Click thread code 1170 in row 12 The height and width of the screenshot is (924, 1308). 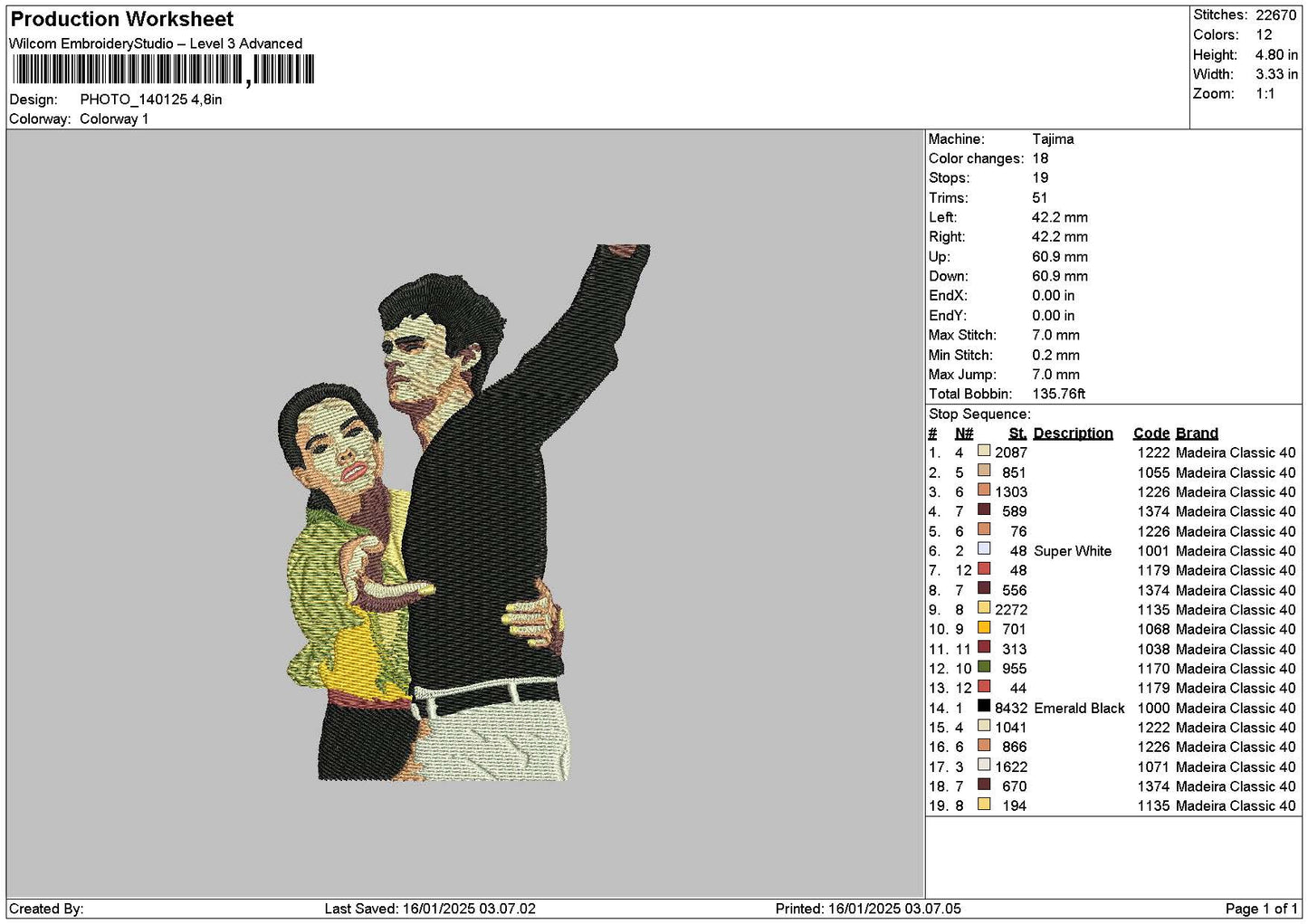1153,669
